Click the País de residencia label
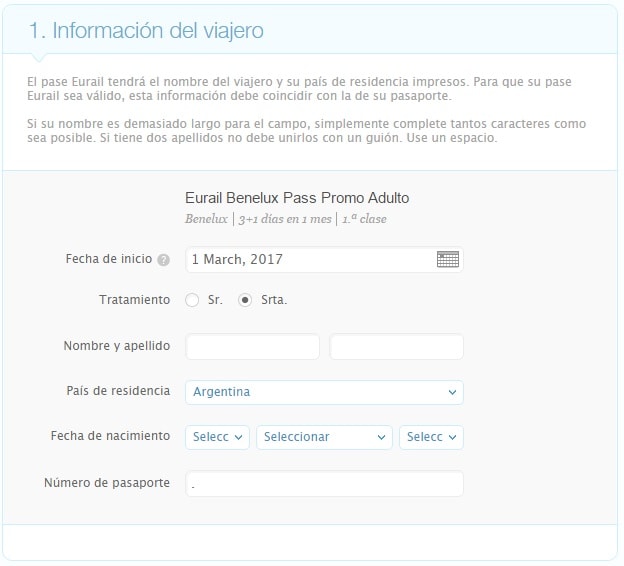 118,391
